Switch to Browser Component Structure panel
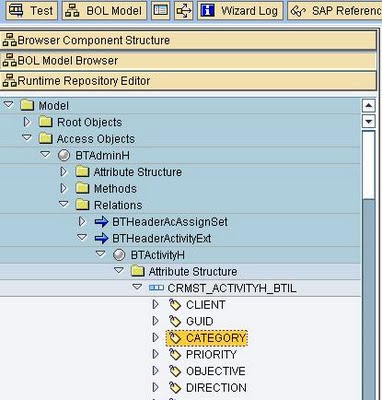382x400 pixels. (188, 40)
